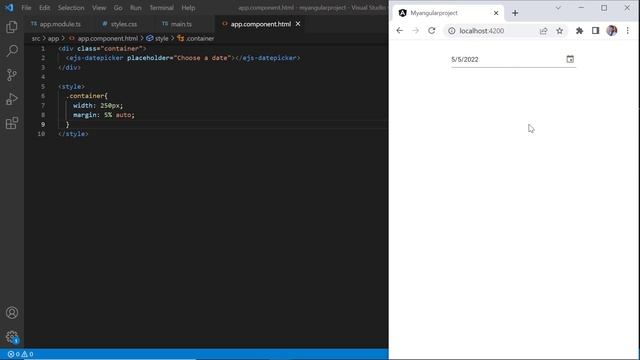
Task: Open the Chrome profile avatar
Action: 611,31
